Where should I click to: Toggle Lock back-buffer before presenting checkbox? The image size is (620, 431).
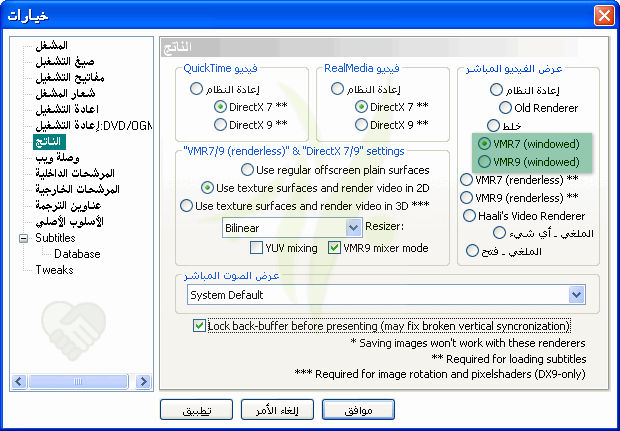click(x=199, y=326)
